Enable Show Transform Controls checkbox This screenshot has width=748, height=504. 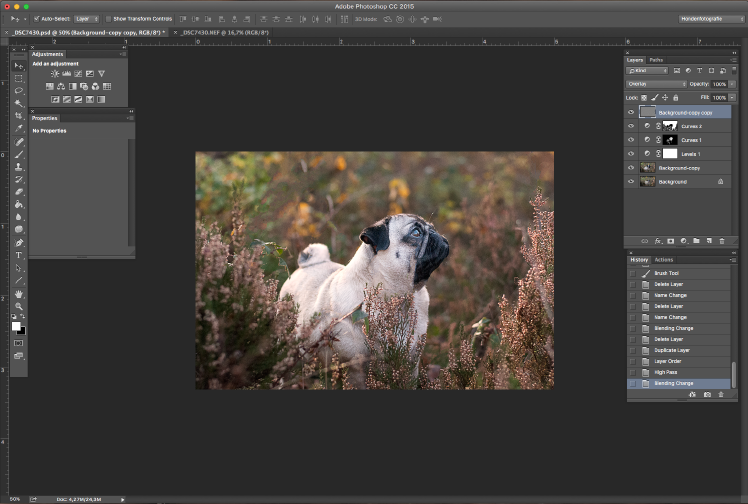(x=108, y=19)
